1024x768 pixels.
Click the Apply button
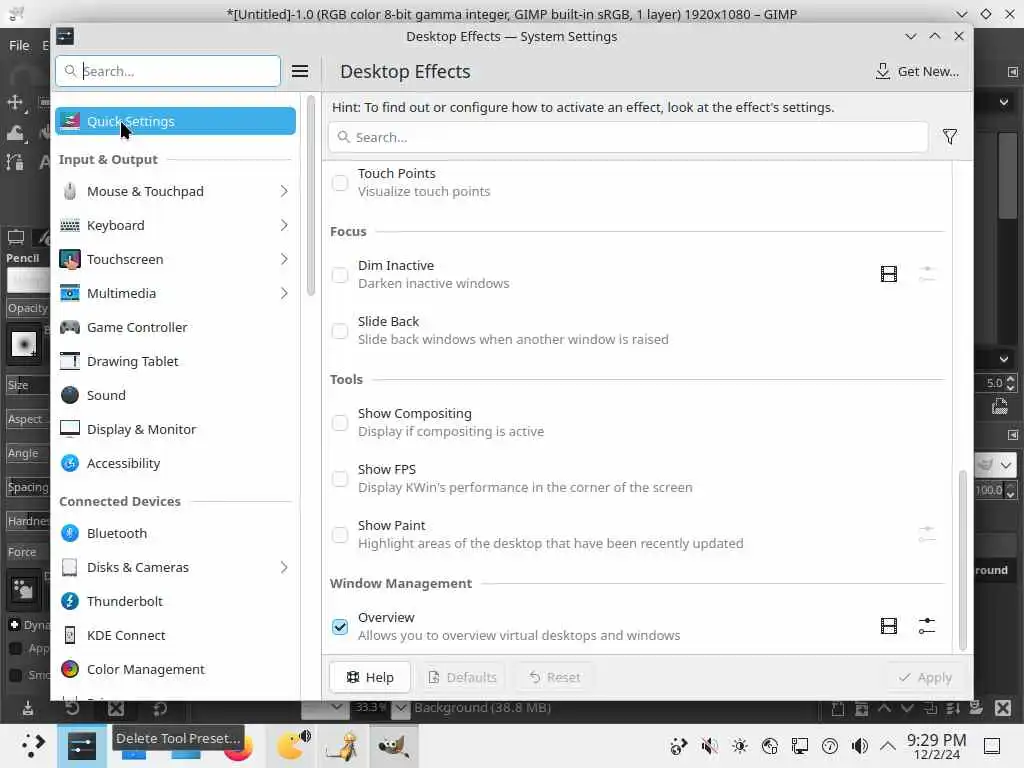pos(925,677)
